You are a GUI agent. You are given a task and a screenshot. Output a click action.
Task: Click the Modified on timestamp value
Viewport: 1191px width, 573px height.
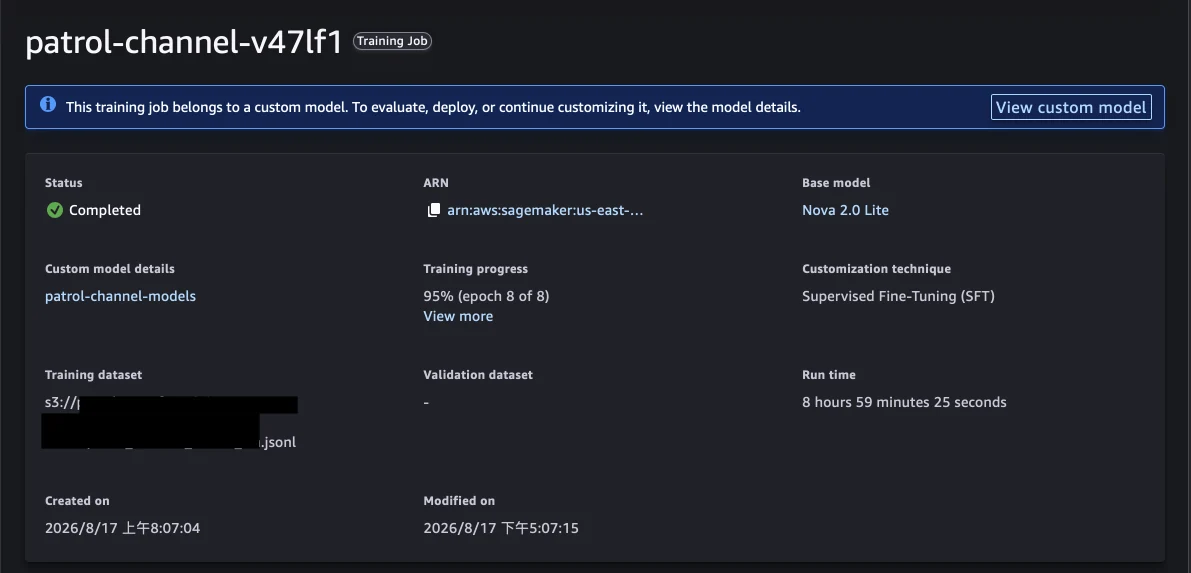(501, 528)
